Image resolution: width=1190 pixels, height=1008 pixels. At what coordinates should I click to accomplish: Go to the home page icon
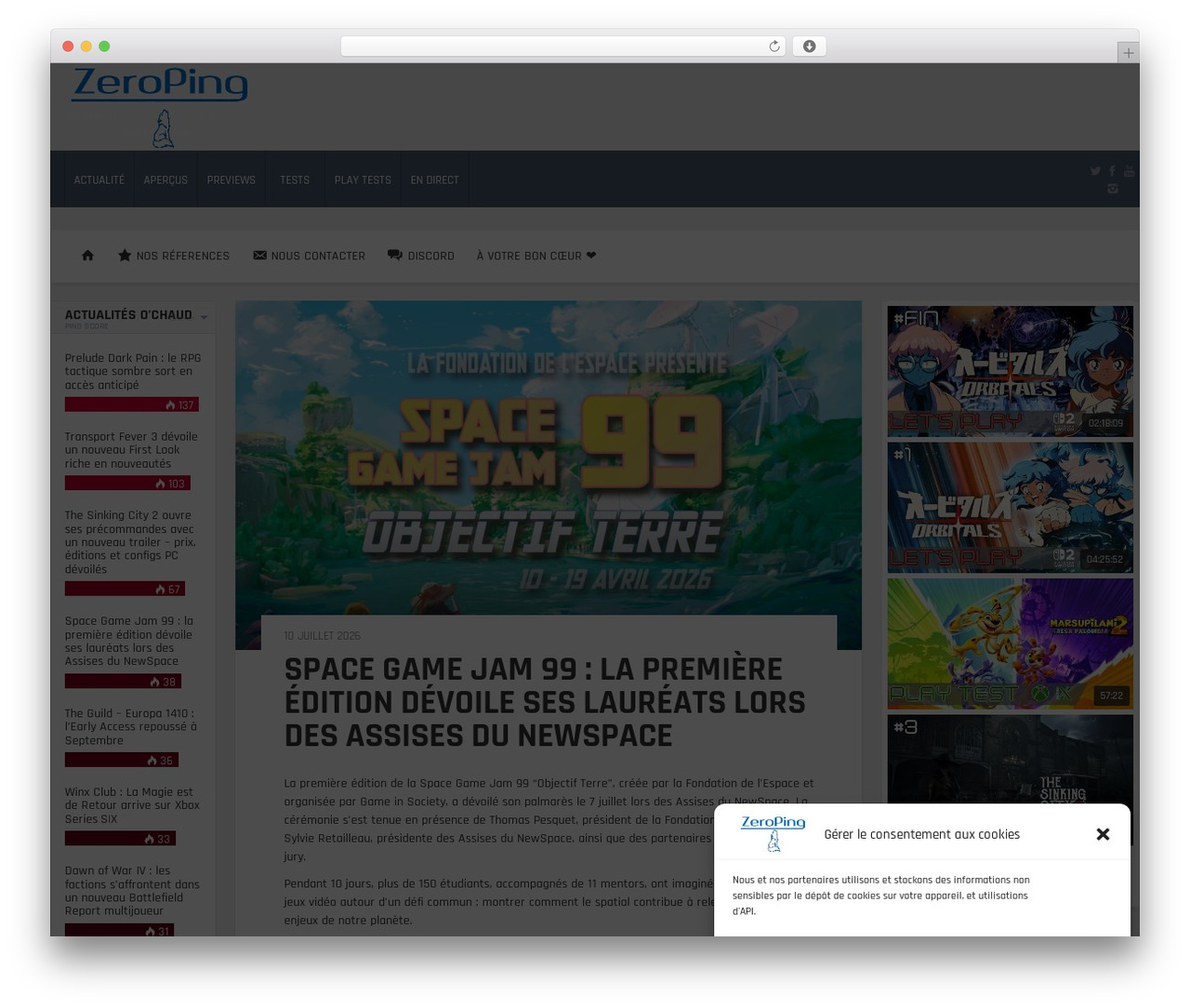point(87,256)
